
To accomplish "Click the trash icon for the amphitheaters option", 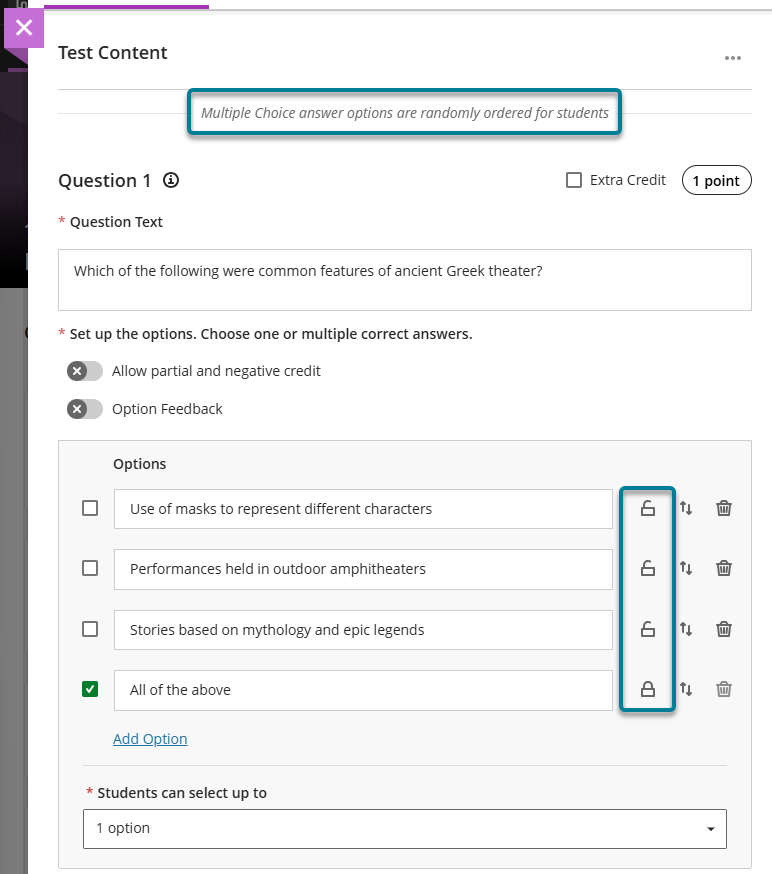I will click(724, 568).
